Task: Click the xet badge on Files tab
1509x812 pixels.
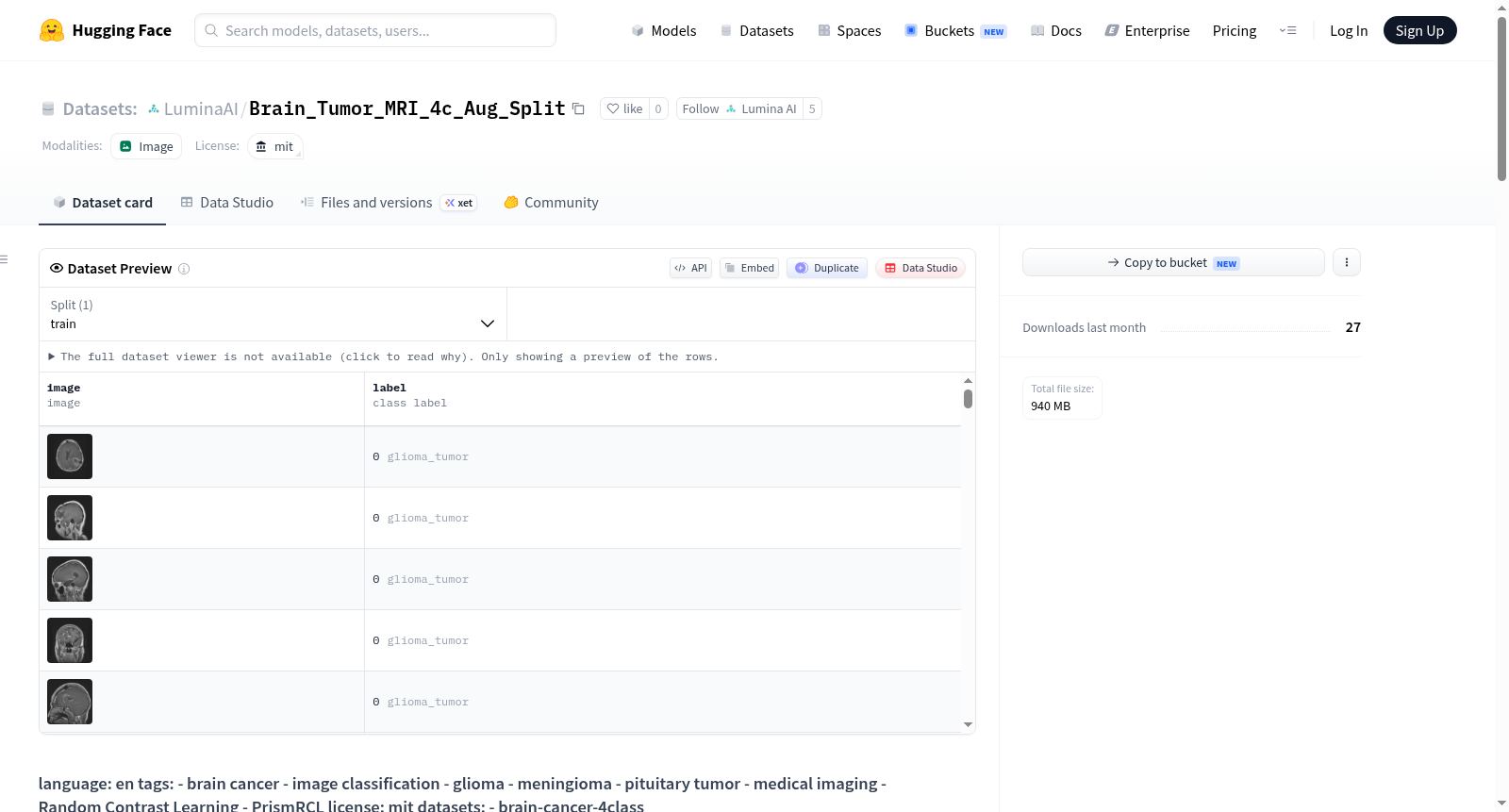Action: tap(458, 203)
